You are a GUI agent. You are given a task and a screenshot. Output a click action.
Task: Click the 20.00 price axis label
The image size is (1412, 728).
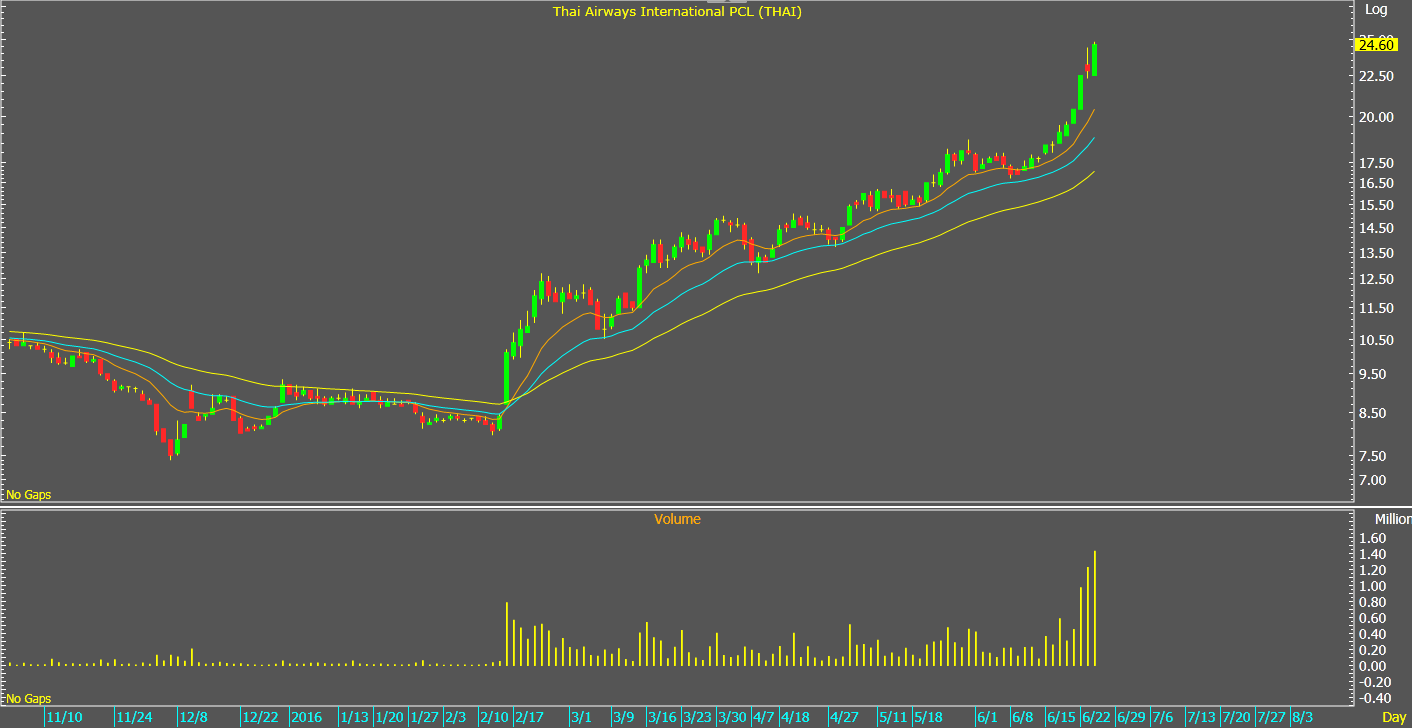coord(1377,117)
